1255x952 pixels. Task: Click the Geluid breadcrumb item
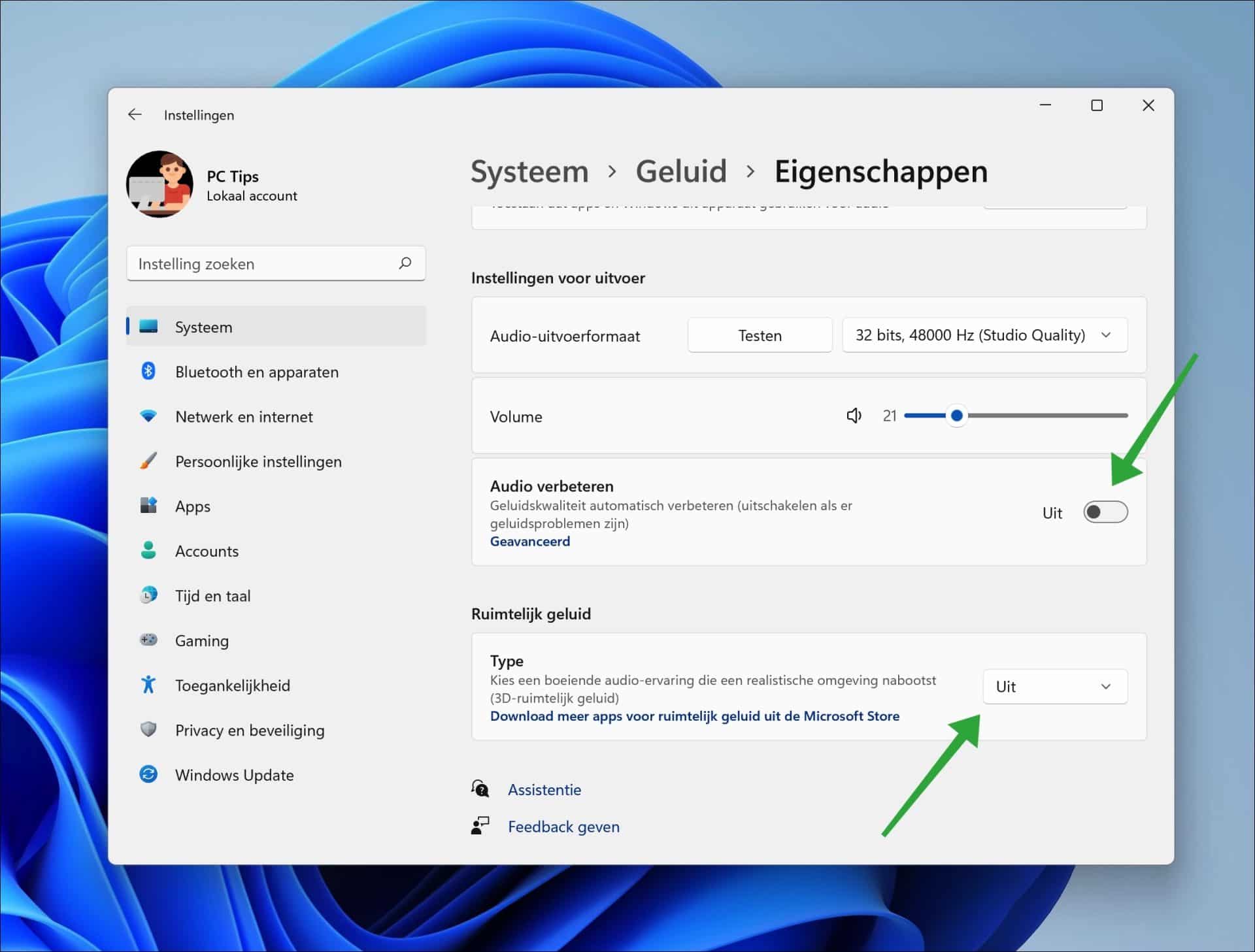[681, 171]
